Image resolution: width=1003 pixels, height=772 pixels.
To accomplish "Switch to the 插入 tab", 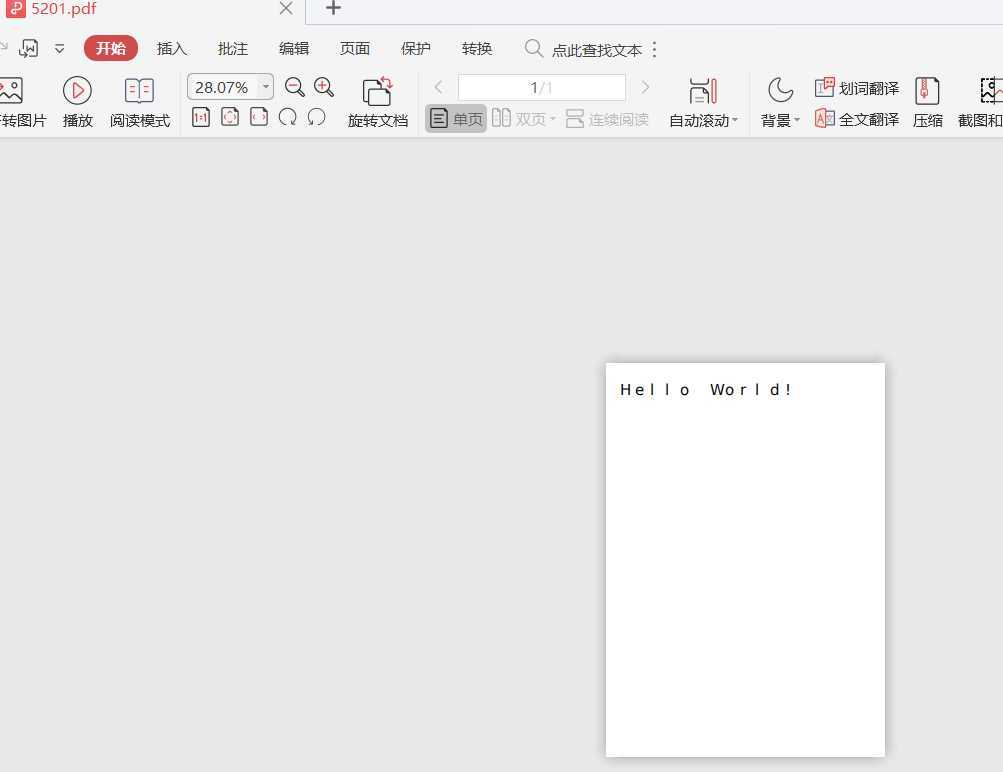I will 171,49.
